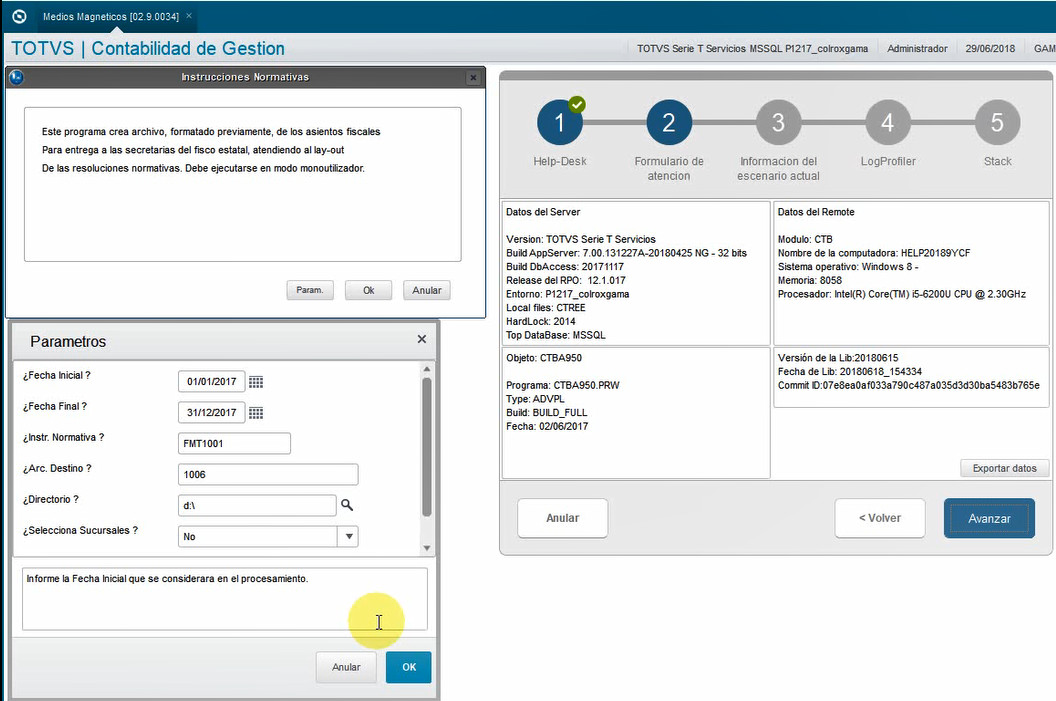Go to step 3 Informacion del escenario
The image size is (1056, 701).
778,123
